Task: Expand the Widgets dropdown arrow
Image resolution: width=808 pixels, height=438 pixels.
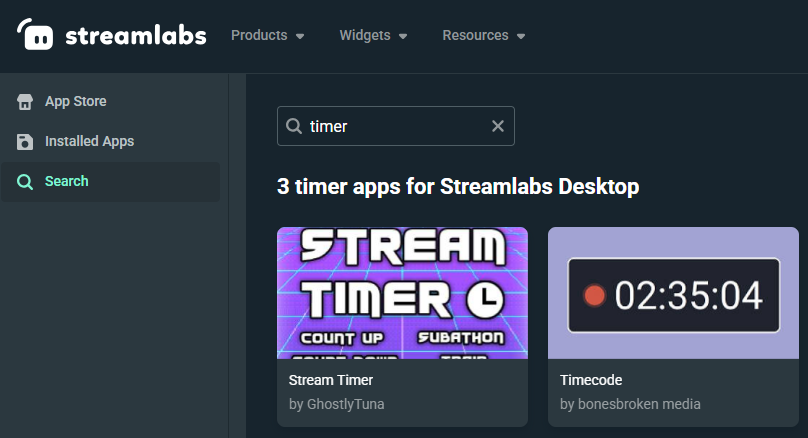Action: (x=403, y=37)
